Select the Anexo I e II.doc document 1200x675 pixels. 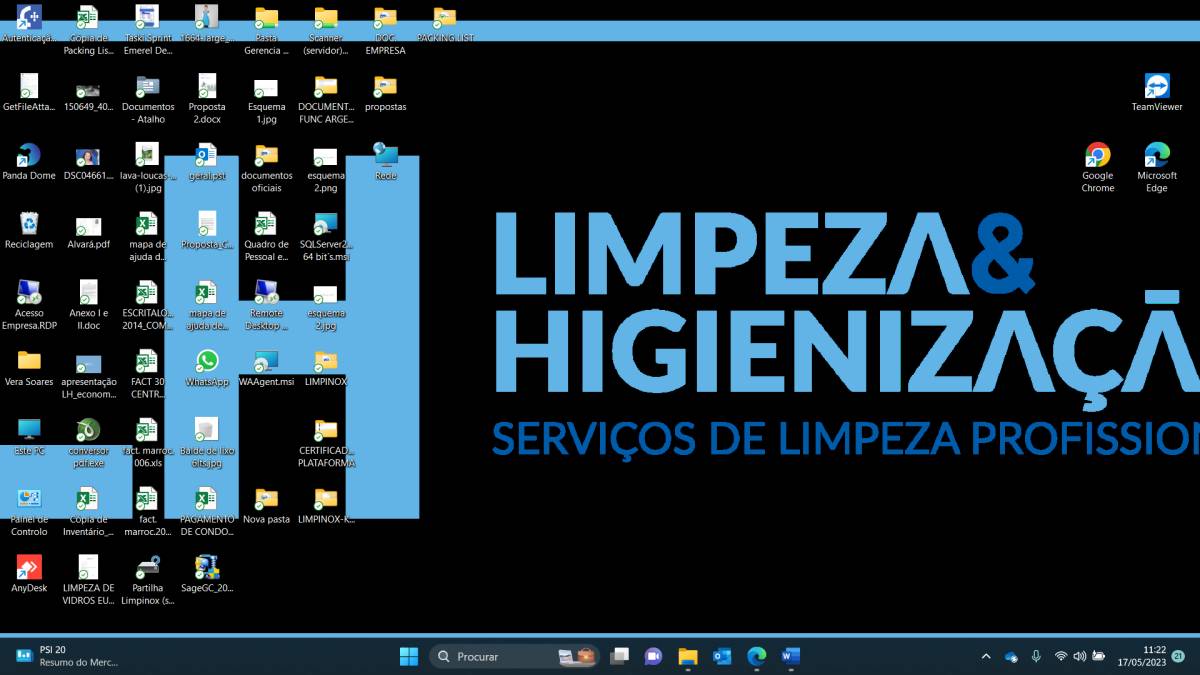pos(88,305)
